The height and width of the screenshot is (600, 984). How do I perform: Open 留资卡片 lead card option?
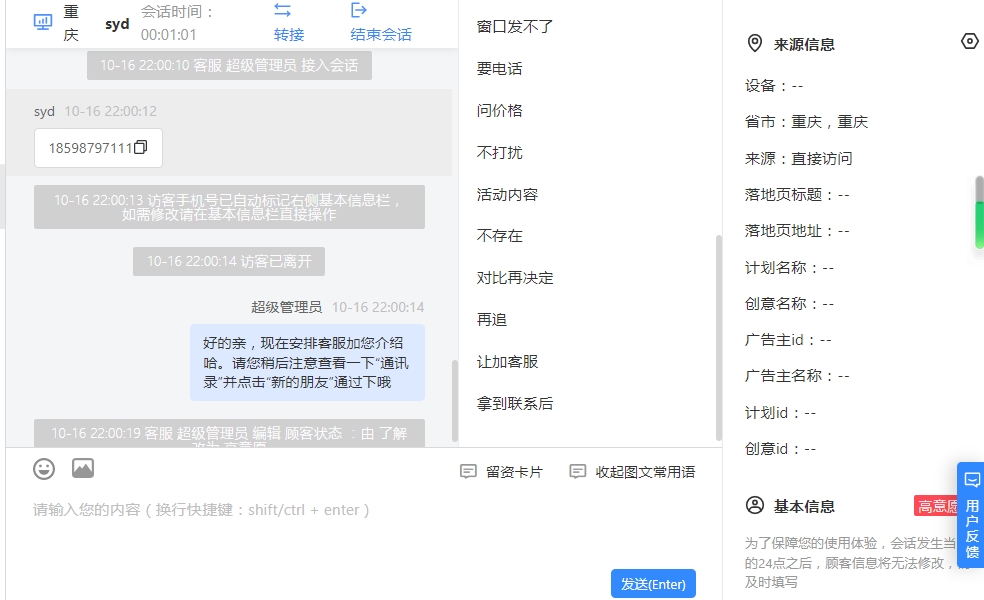(514, 472)
